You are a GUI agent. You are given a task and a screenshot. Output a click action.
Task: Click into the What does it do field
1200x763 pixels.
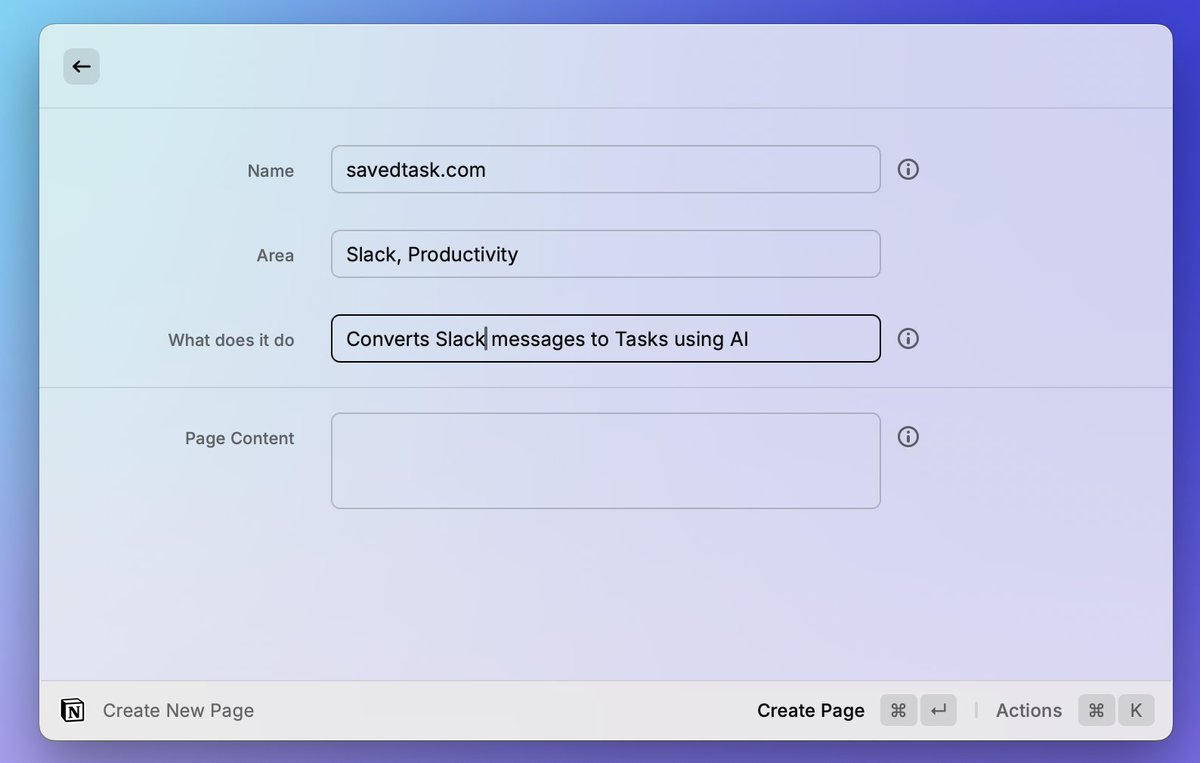[x=606, y=338]
